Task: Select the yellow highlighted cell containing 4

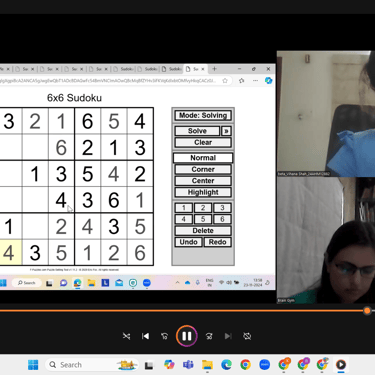Action: (x=10, y=252)
